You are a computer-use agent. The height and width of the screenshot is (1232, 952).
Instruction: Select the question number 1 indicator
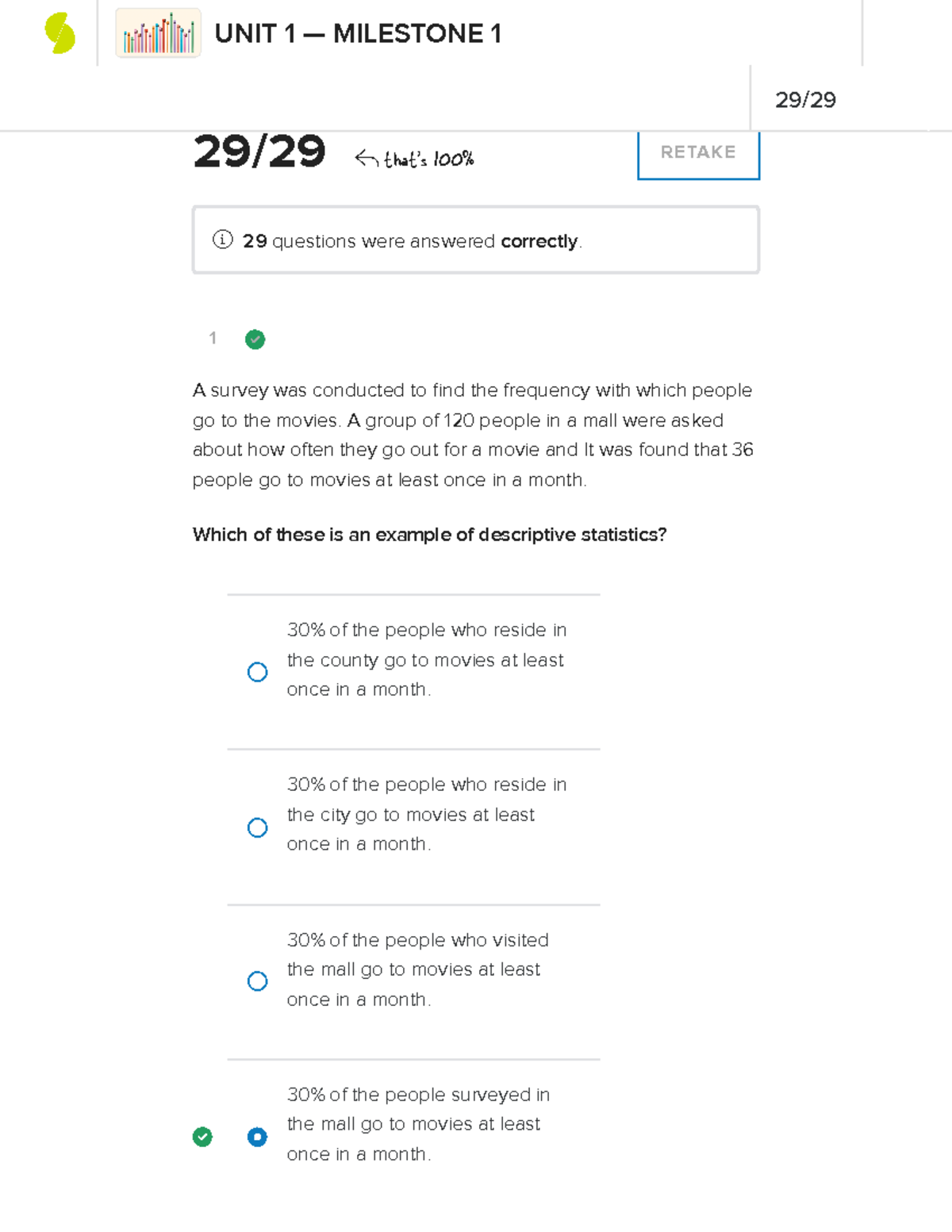(213, 338)
